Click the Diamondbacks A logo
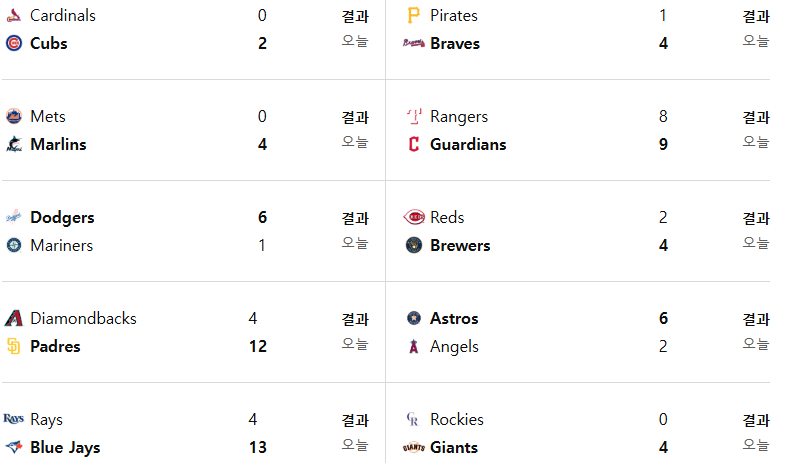This screenshot has width=792, height=463. (x=14, y=319)
